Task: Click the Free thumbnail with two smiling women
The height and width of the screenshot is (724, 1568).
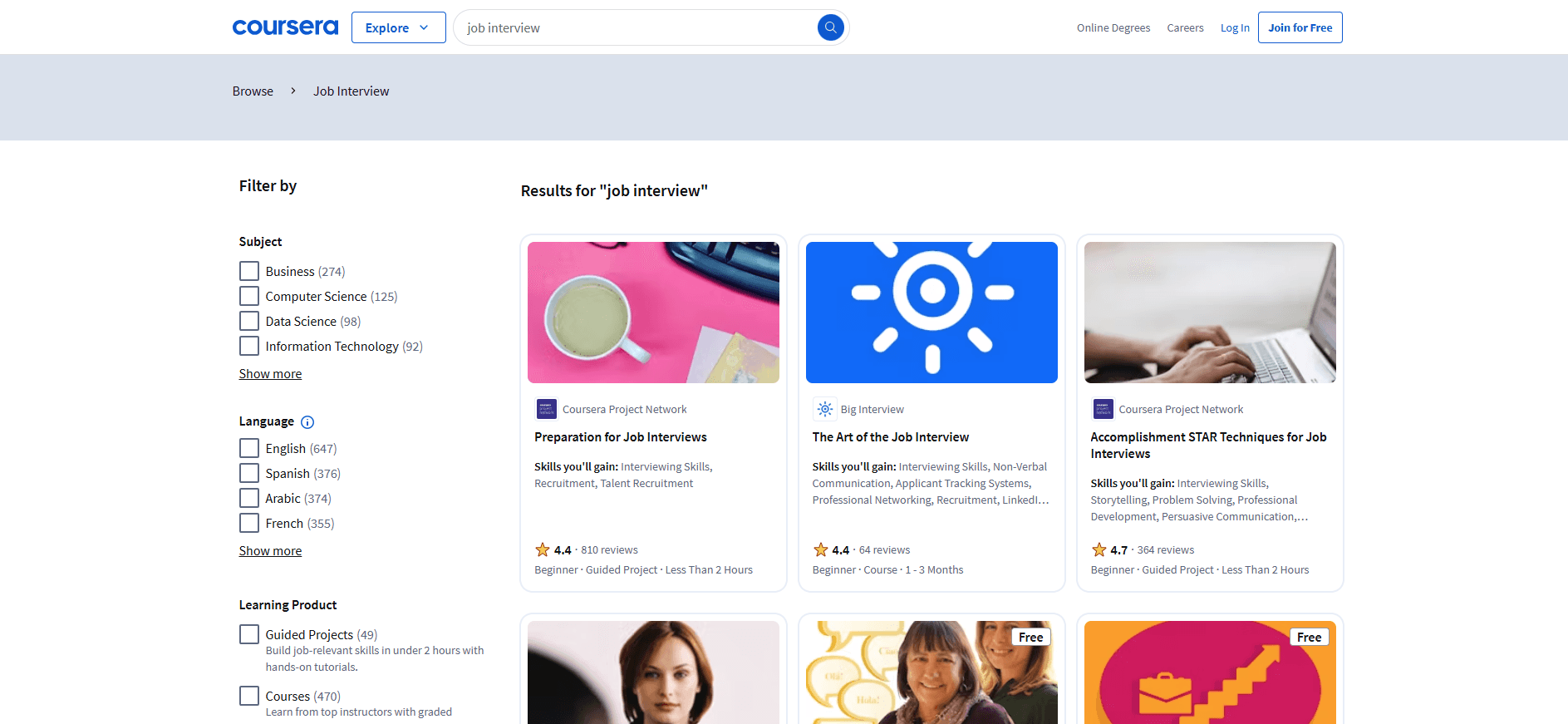Action: (x=931, y=672)
